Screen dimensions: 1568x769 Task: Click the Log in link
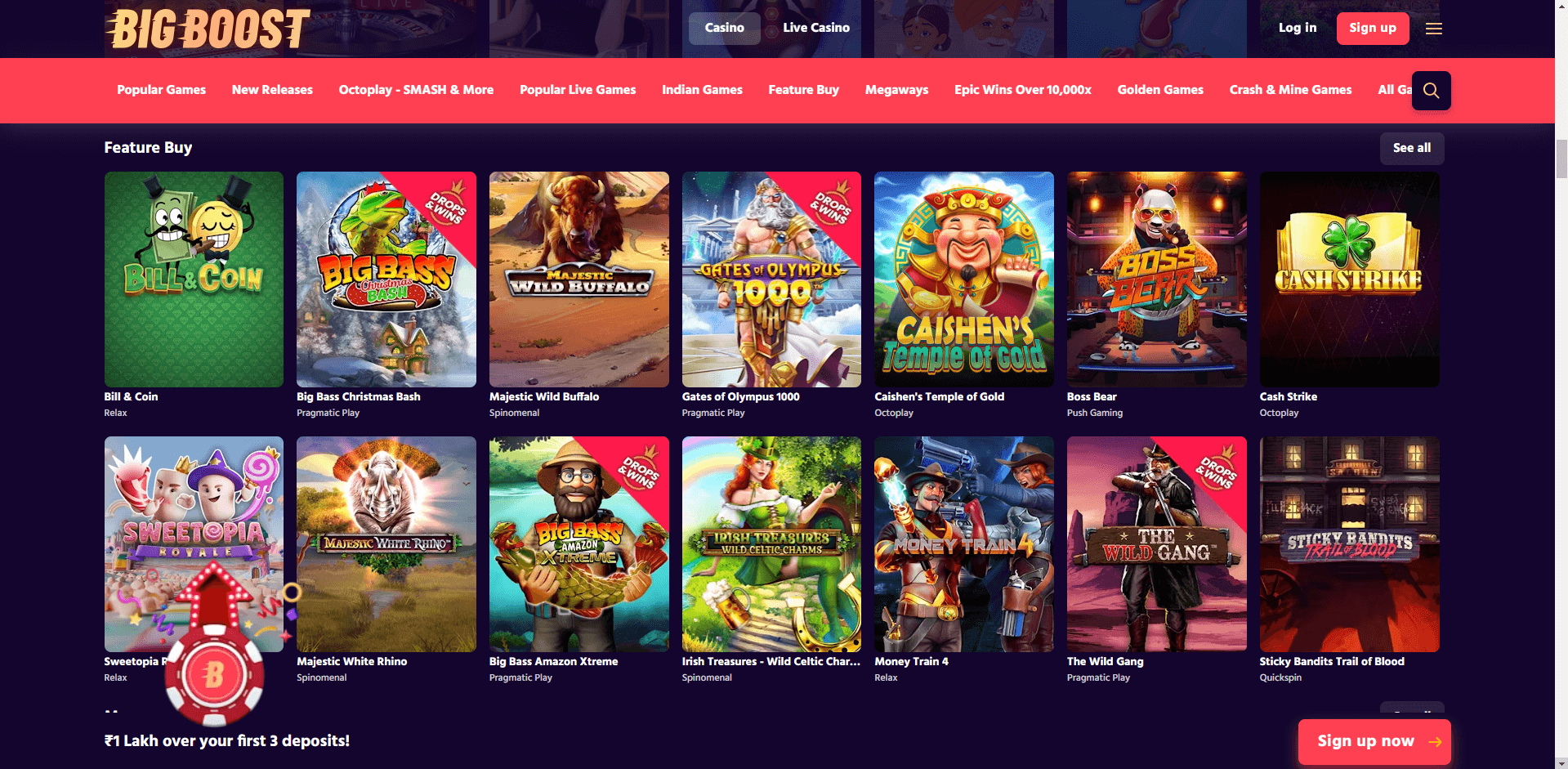tap(1298, 28)
